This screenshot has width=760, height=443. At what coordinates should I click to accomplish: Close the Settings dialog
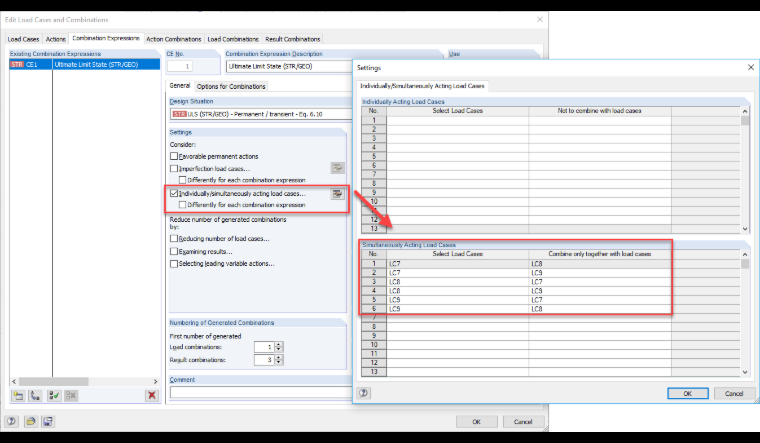pos(750,67)
